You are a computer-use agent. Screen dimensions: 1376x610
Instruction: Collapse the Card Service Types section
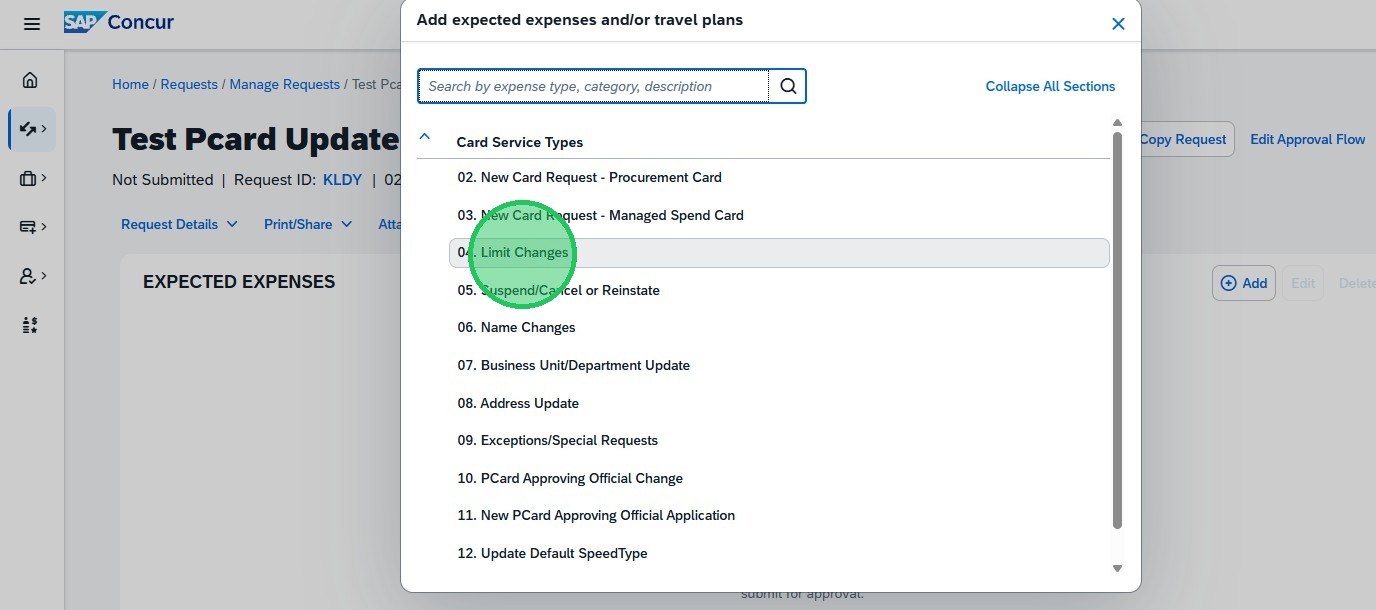click(425, 137)
